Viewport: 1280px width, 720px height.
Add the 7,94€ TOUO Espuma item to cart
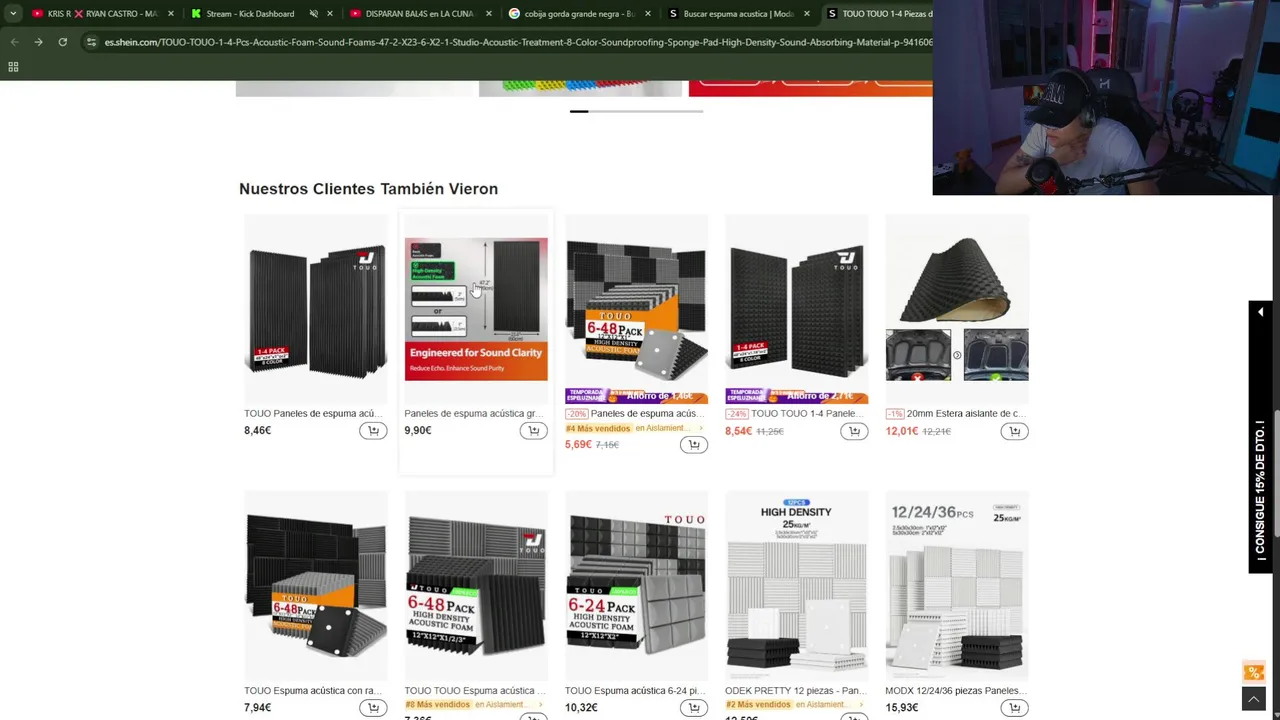coord(373,708)
